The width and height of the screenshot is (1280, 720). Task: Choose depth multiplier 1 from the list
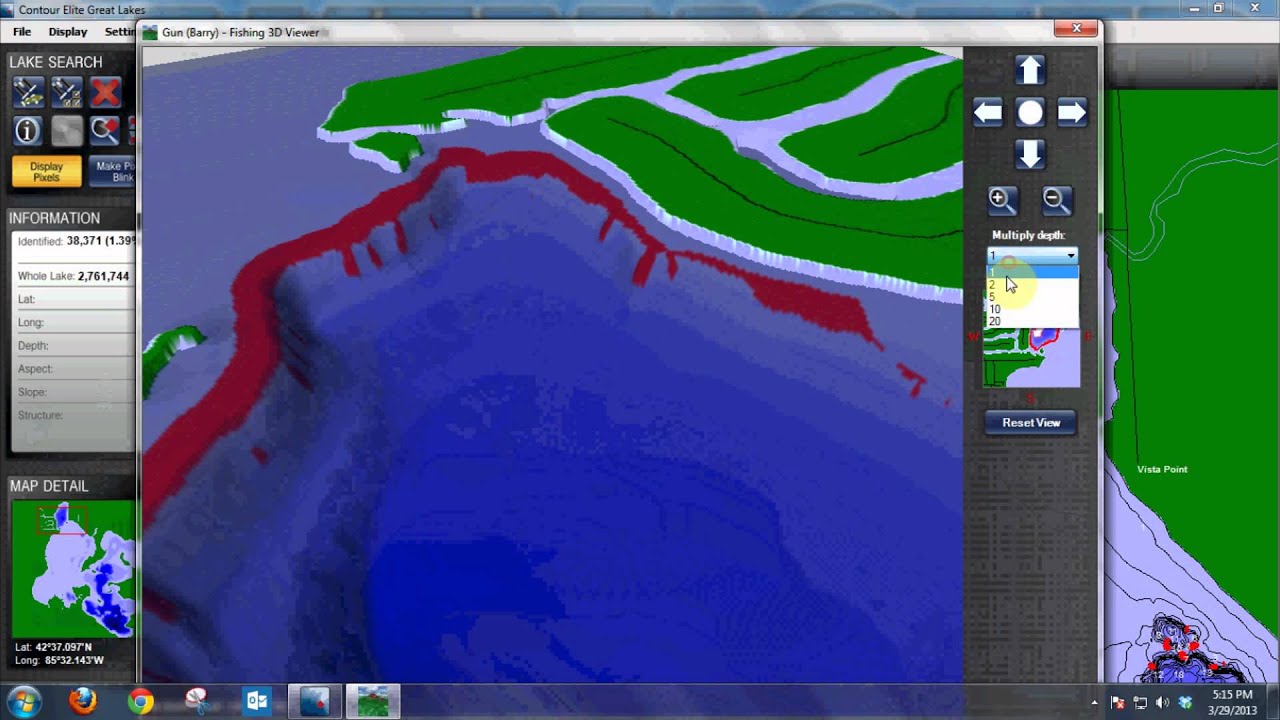(x=1032, y=271)
